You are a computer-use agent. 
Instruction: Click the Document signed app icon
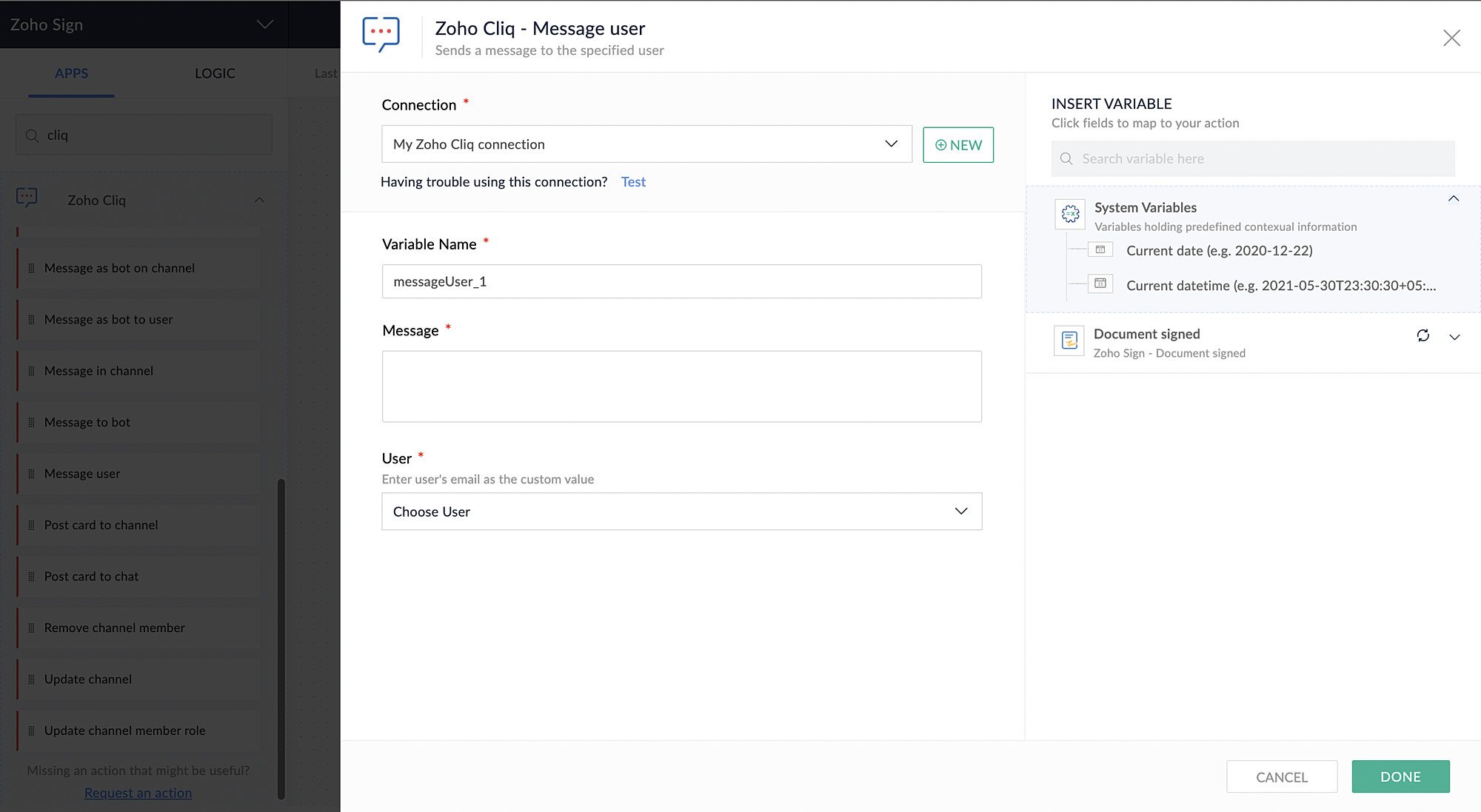point(1069,340)
